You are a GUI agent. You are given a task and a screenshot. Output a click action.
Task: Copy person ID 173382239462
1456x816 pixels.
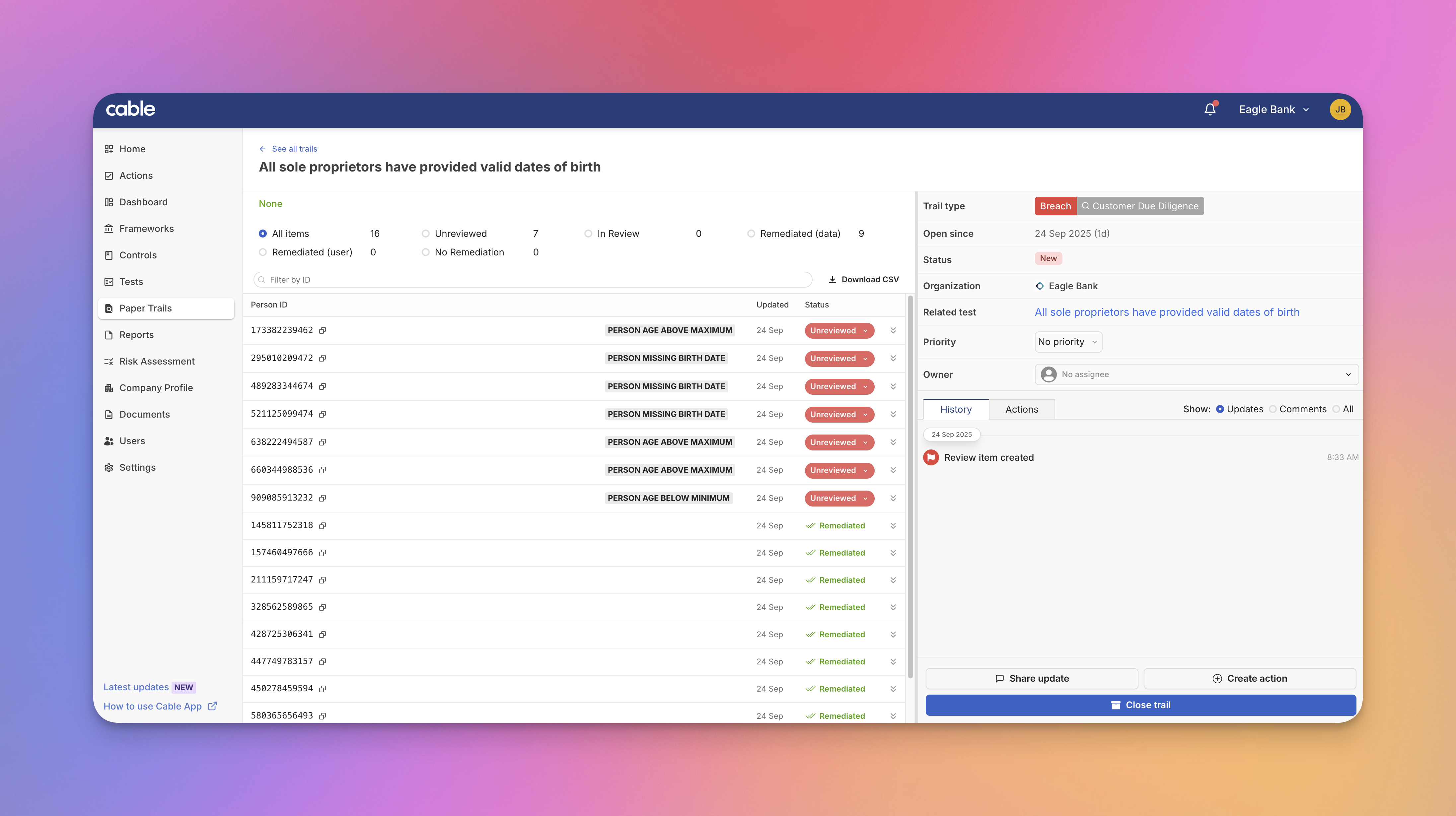pyautogui.click(x=322, y=331)
